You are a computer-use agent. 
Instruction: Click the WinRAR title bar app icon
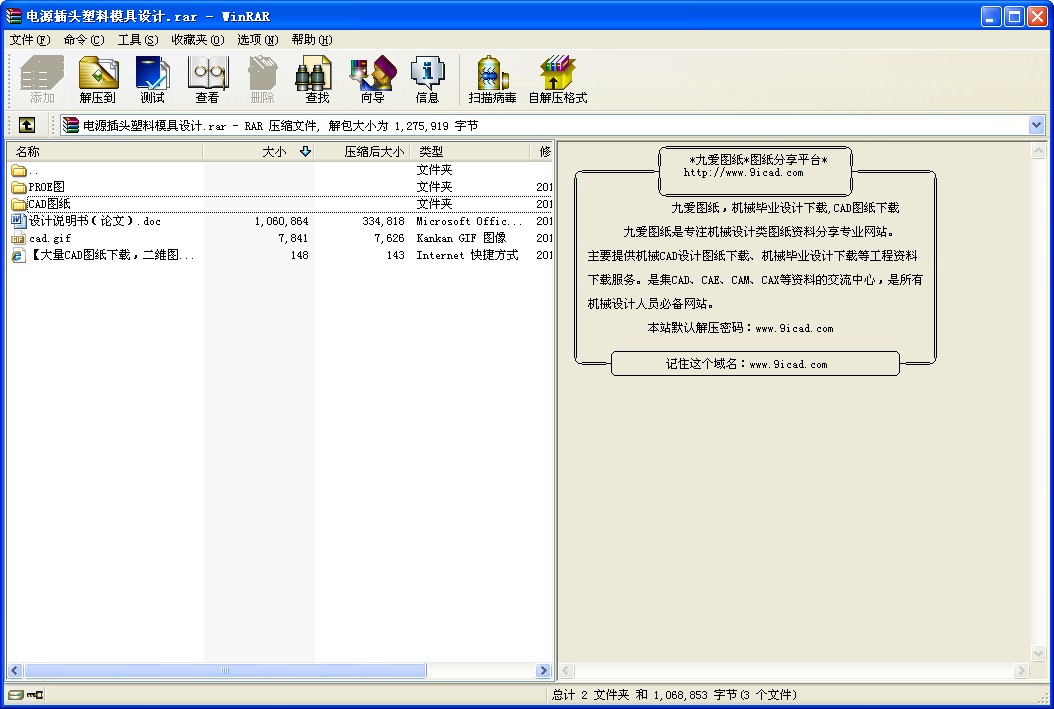tap(13, 15)
